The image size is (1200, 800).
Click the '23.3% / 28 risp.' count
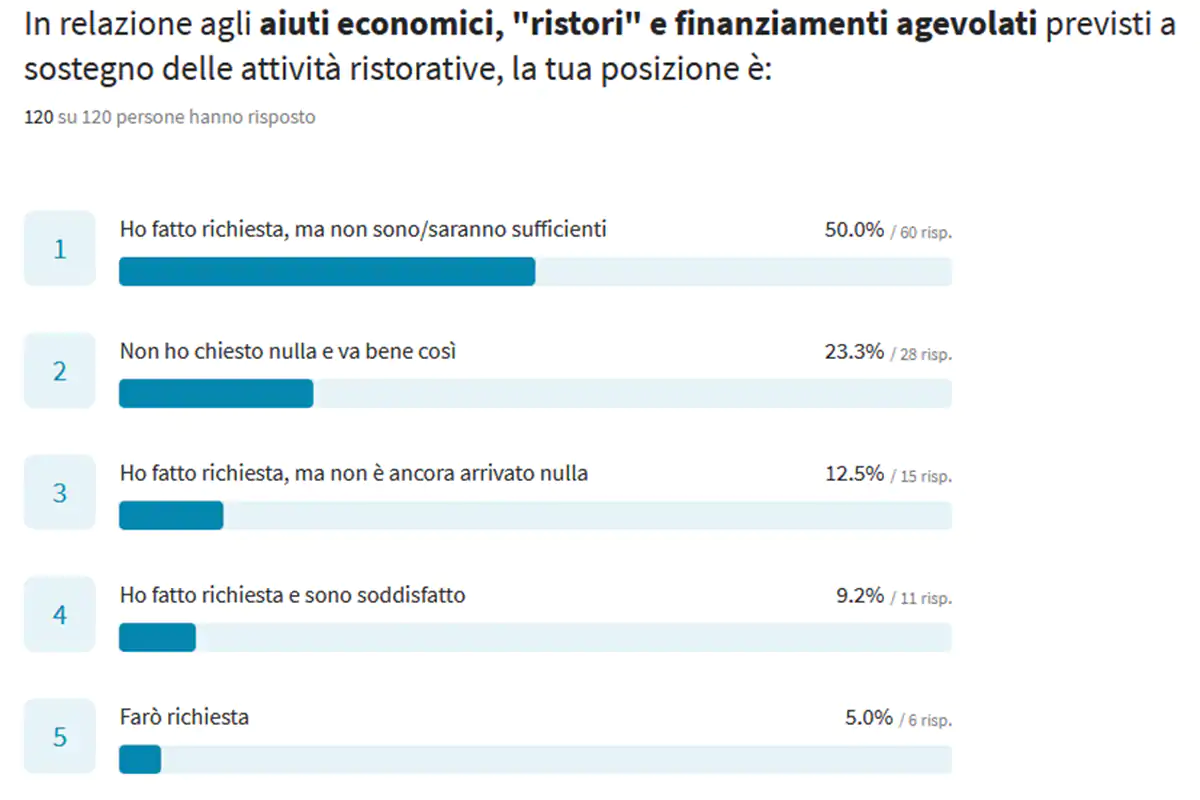coord(888,352)
